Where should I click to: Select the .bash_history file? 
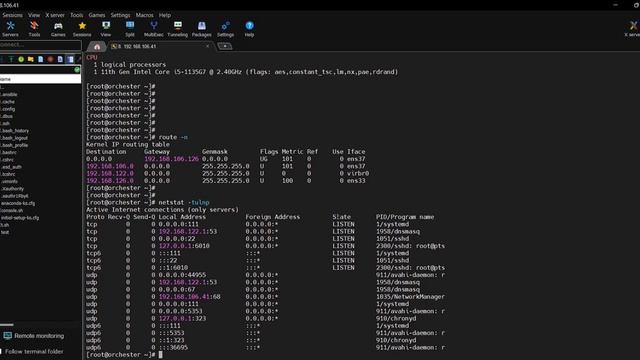coord(14,131)
